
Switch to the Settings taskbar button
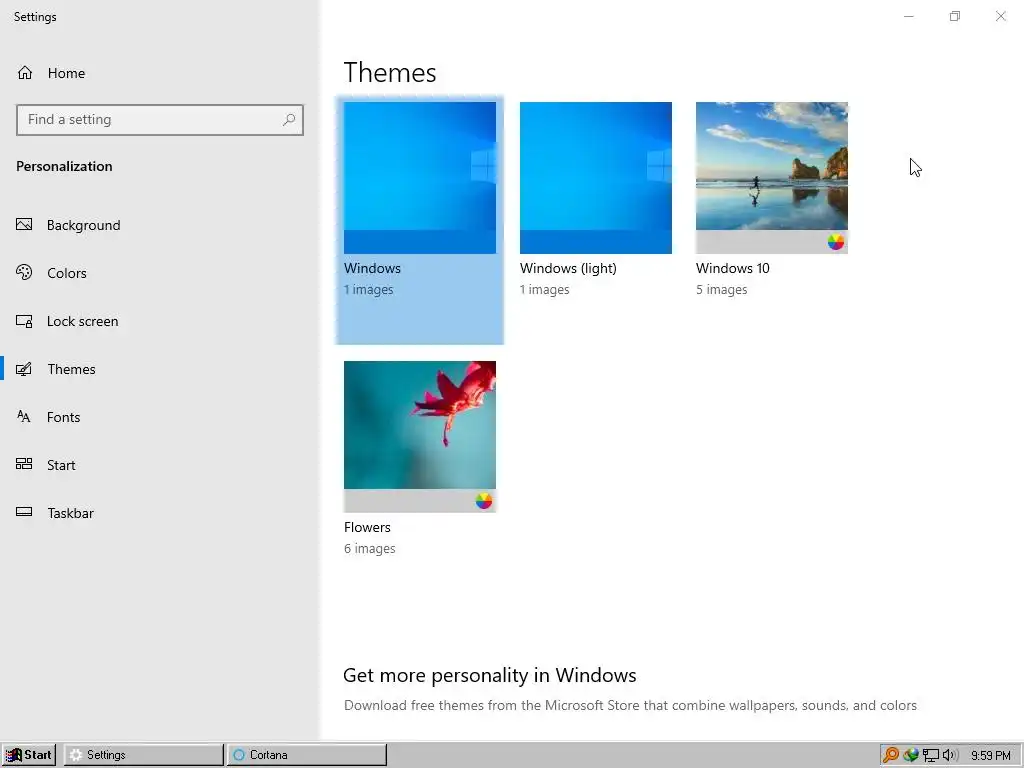point(144,755)
